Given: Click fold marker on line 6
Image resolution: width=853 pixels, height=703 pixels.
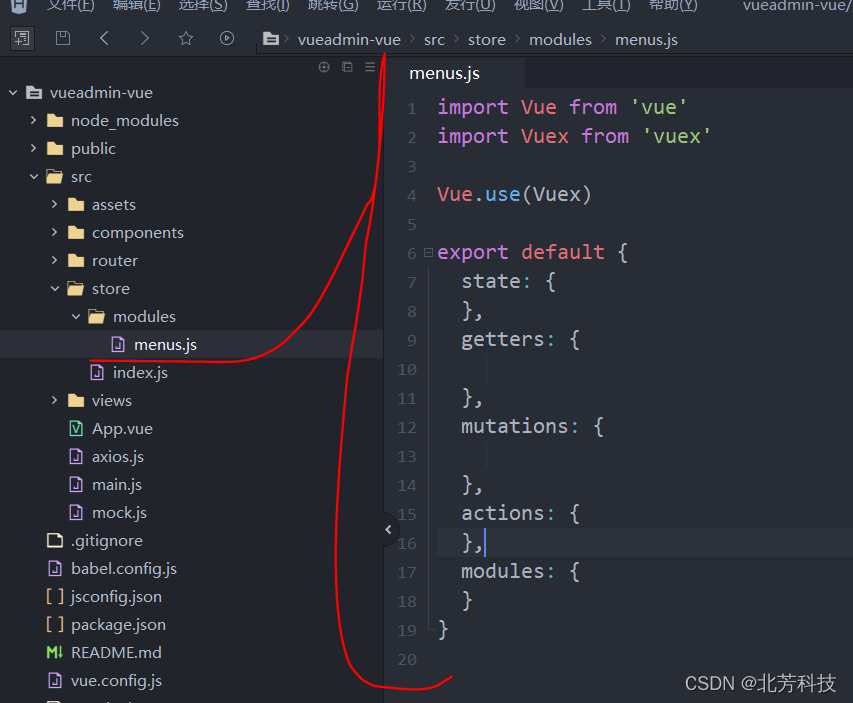Looking at the screenshot, I should (x=428, y=252).
